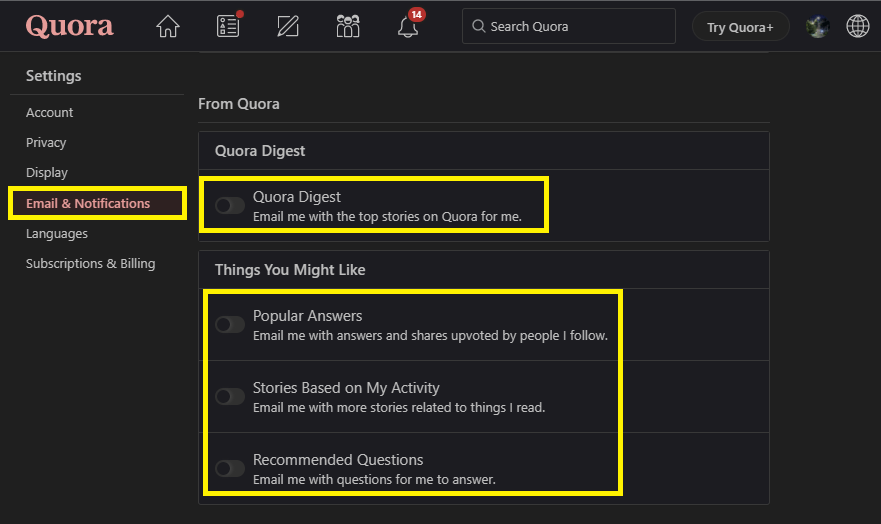
Task: Select Account in the settings sidebar
Action: pos(50,113)
